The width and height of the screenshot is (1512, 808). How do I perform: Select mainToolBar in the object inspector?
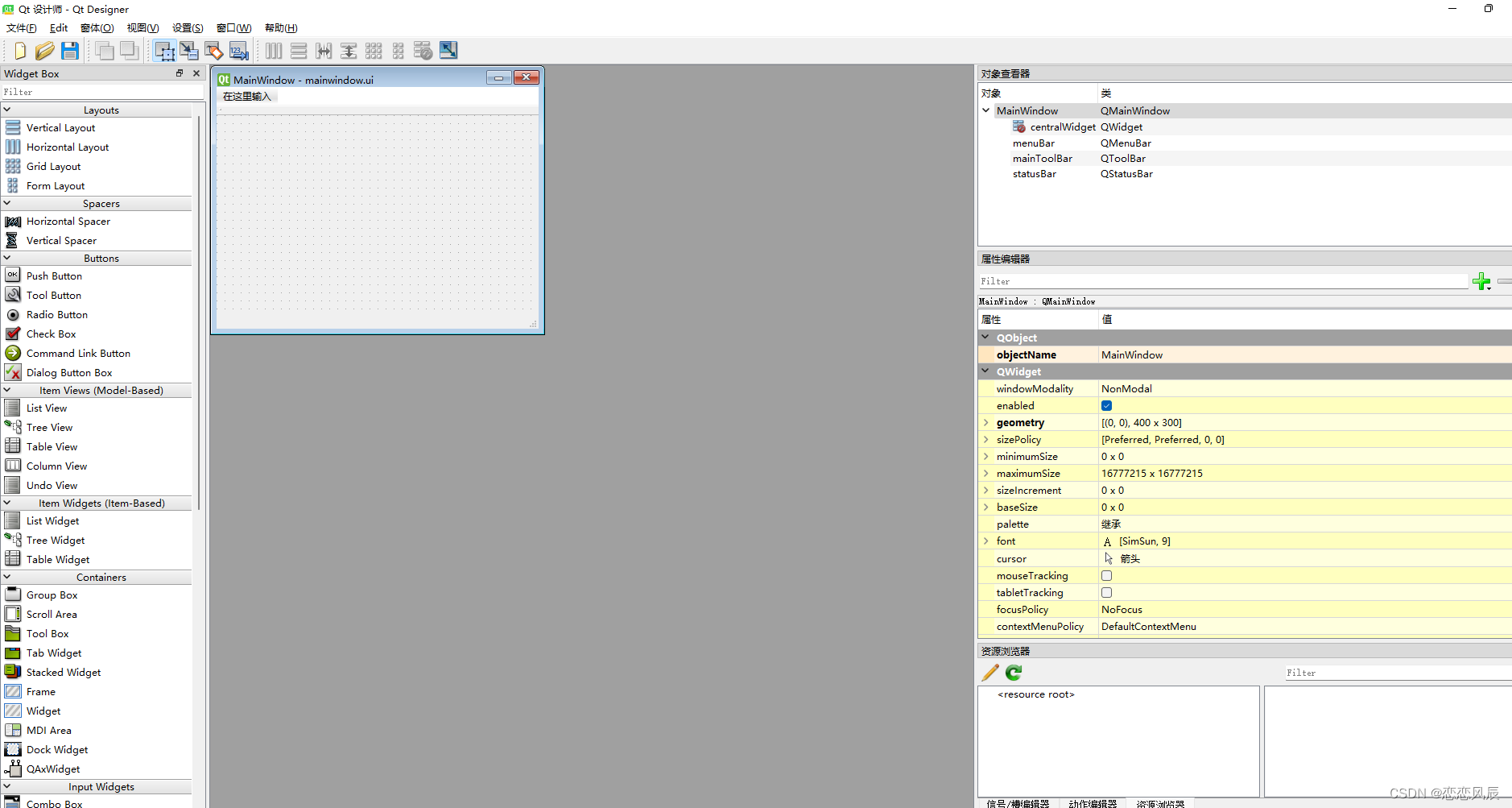1043,159
